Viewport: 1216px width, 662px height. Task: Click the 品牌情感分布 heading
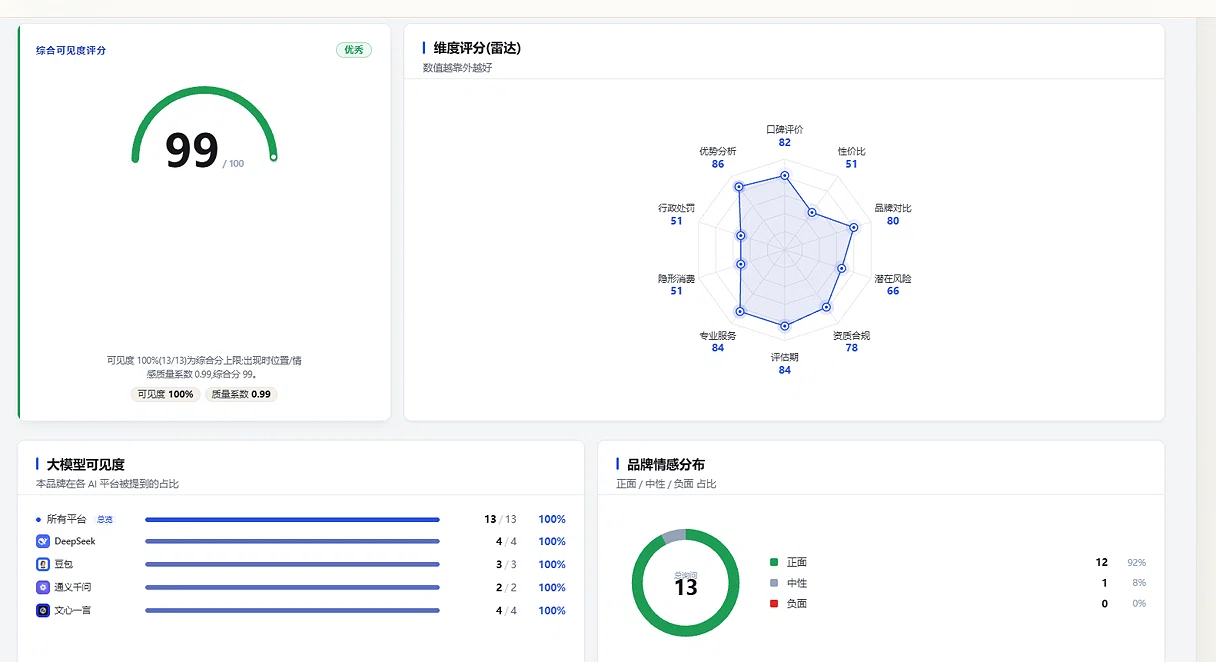tap(666, 464)
